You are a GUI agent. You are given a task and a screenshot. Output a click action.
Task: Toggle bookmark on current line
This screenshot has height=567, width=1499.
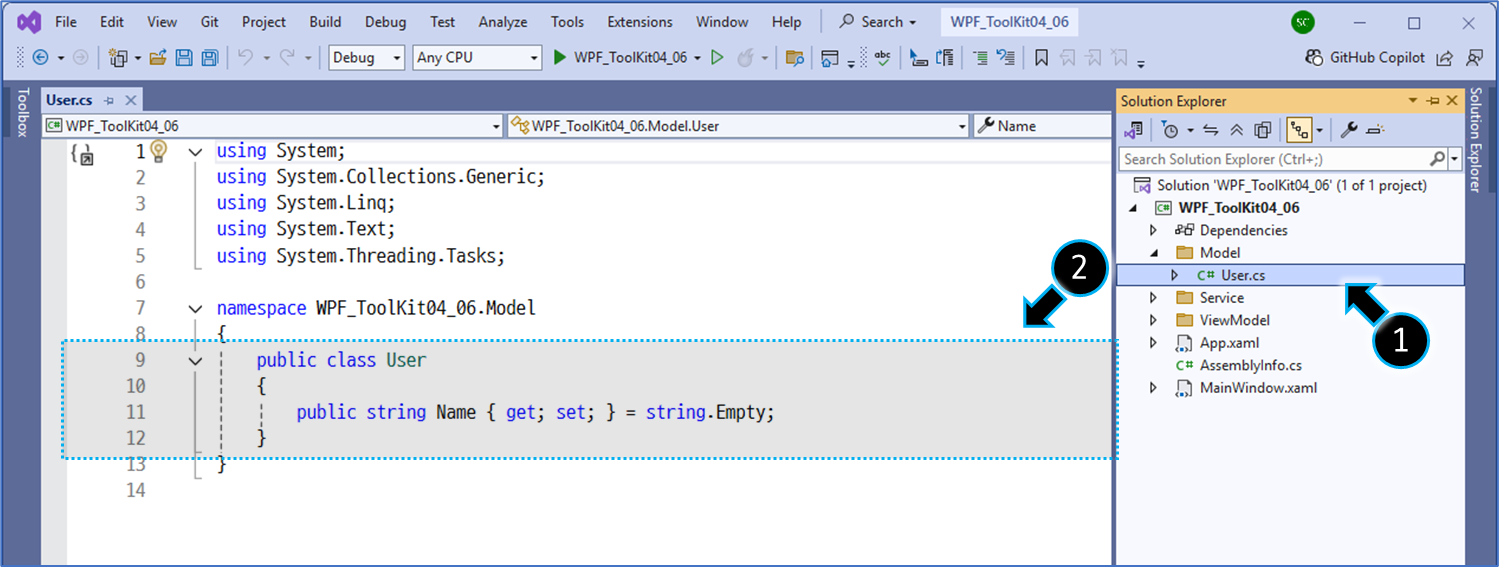[x=1042, y=58]
